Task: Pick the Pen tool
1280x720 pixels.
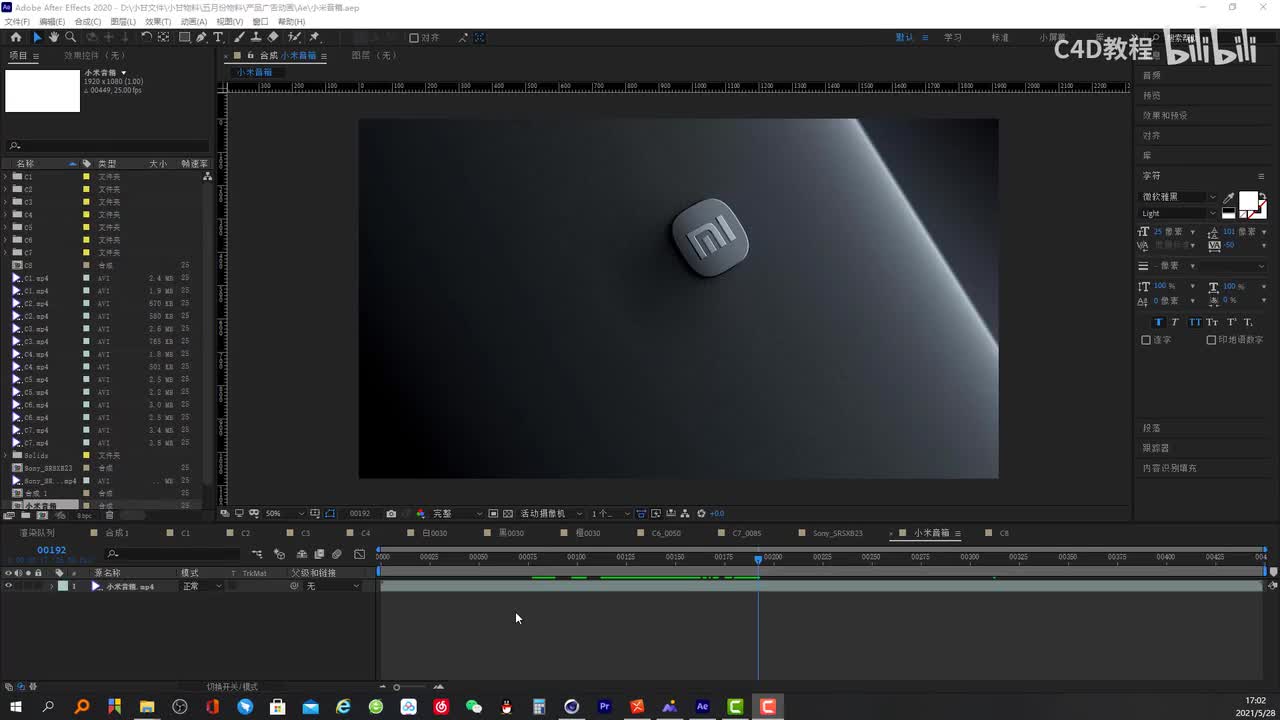Action: click(201, 37)
